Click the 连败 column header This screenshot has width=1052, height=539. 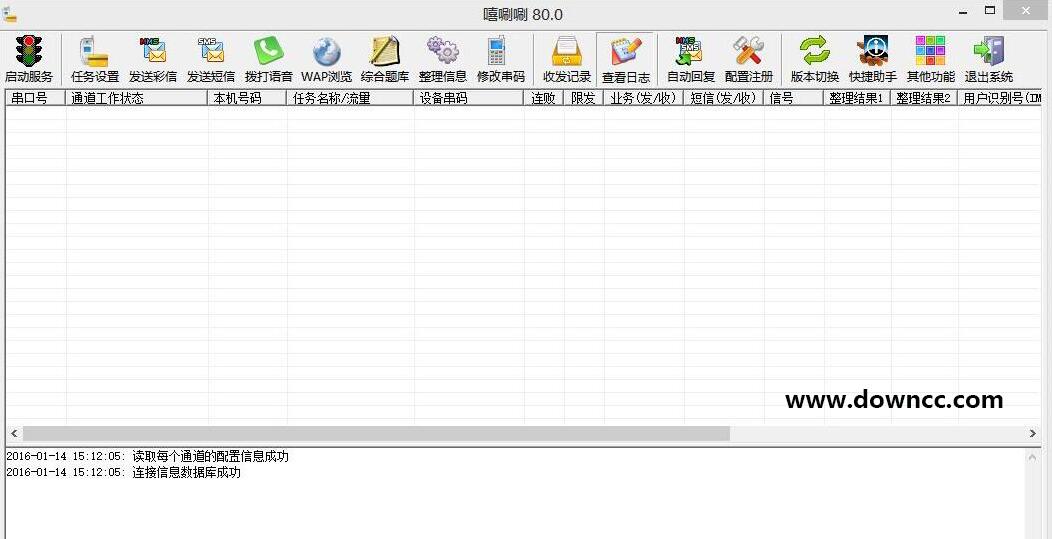544,98
